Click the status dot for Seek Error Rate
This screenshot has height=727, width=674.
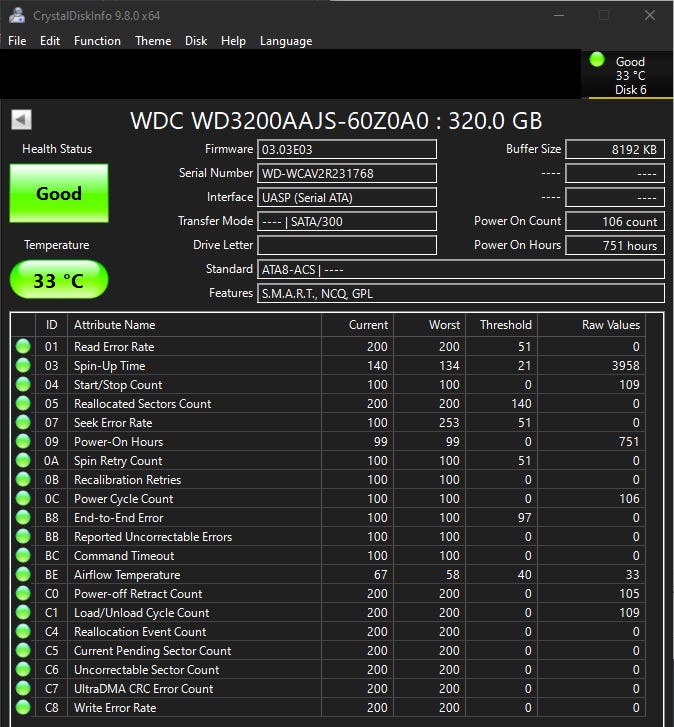(x=23, y=422)
